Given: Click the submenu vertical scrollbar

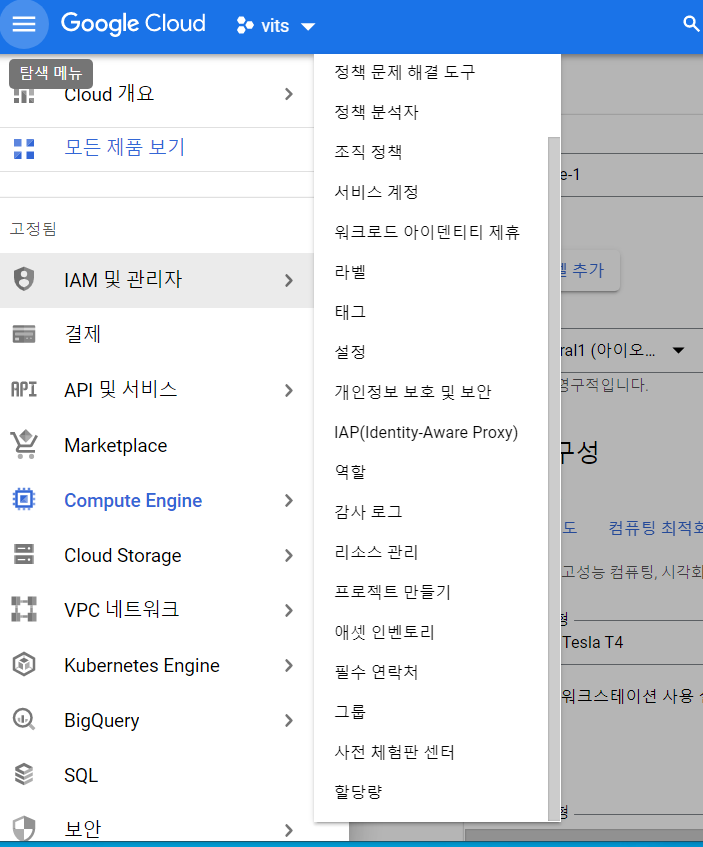Looking at the screenshot, I should pos(554,478).
